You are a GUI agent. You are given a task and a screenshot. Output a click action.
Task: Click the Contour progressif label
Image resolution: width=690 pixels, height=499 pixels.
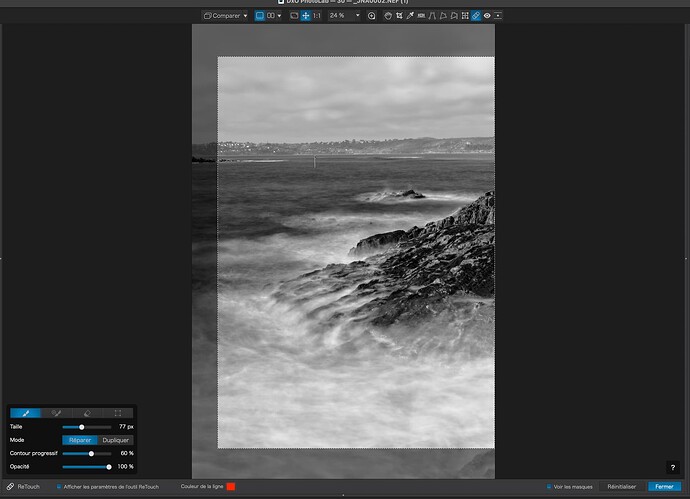pyautogui.click(x=33, y=453)
